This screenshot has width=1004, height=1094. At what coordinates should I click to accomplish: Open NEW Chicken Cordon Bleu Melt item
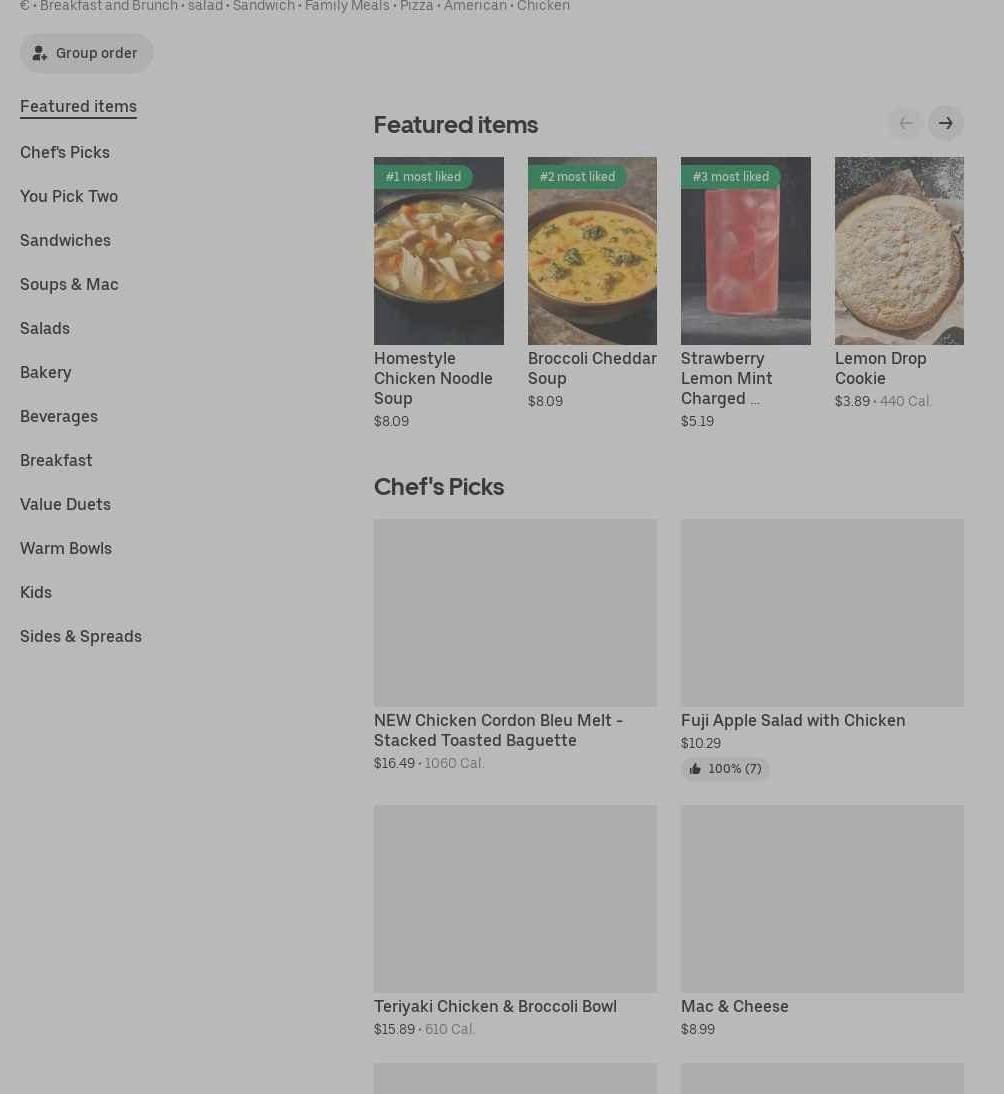pyautogui.click(x=515, y=644)
